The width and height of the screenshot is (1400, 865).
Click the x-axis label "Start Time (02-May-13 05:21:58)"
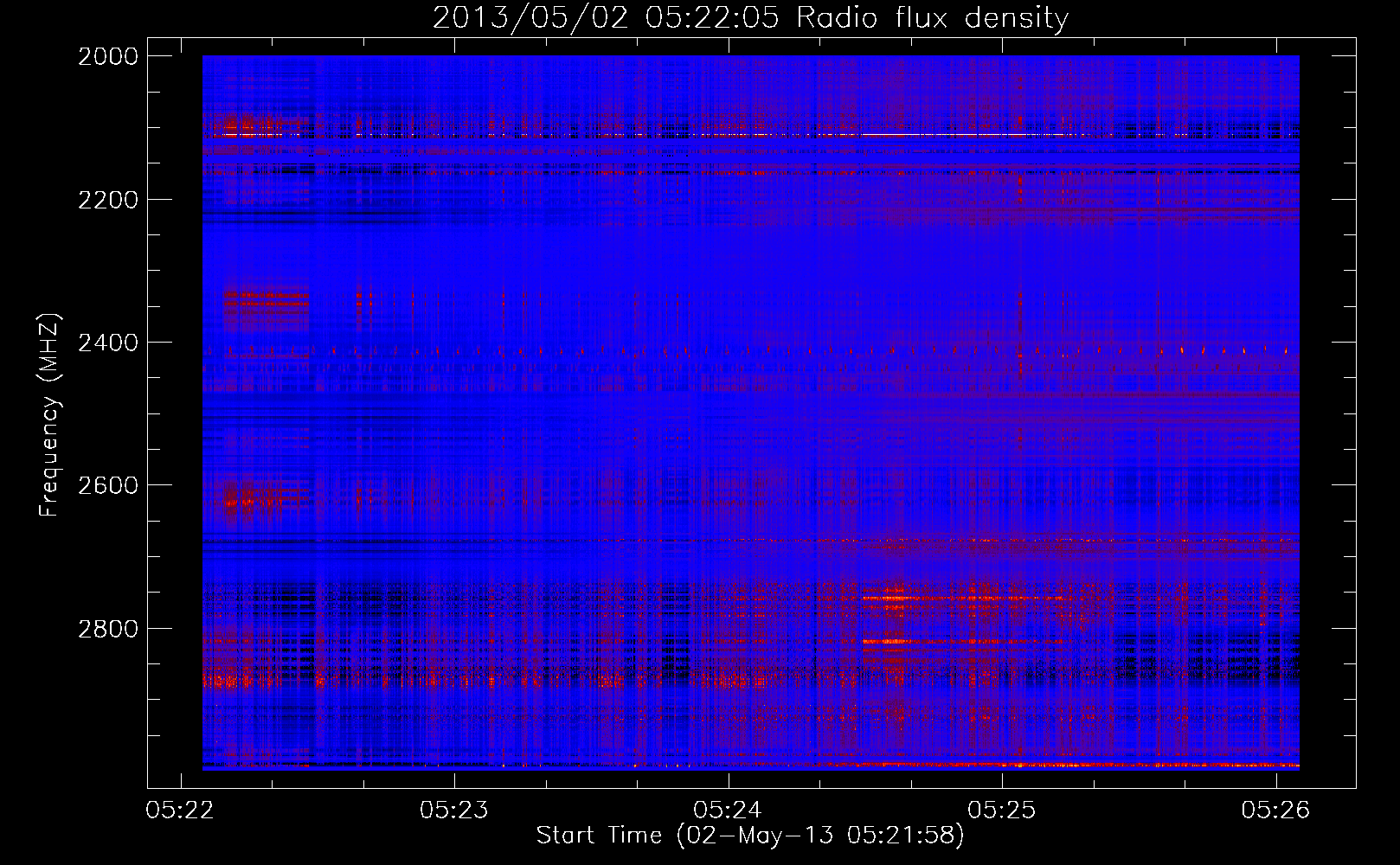pos(750,836)
